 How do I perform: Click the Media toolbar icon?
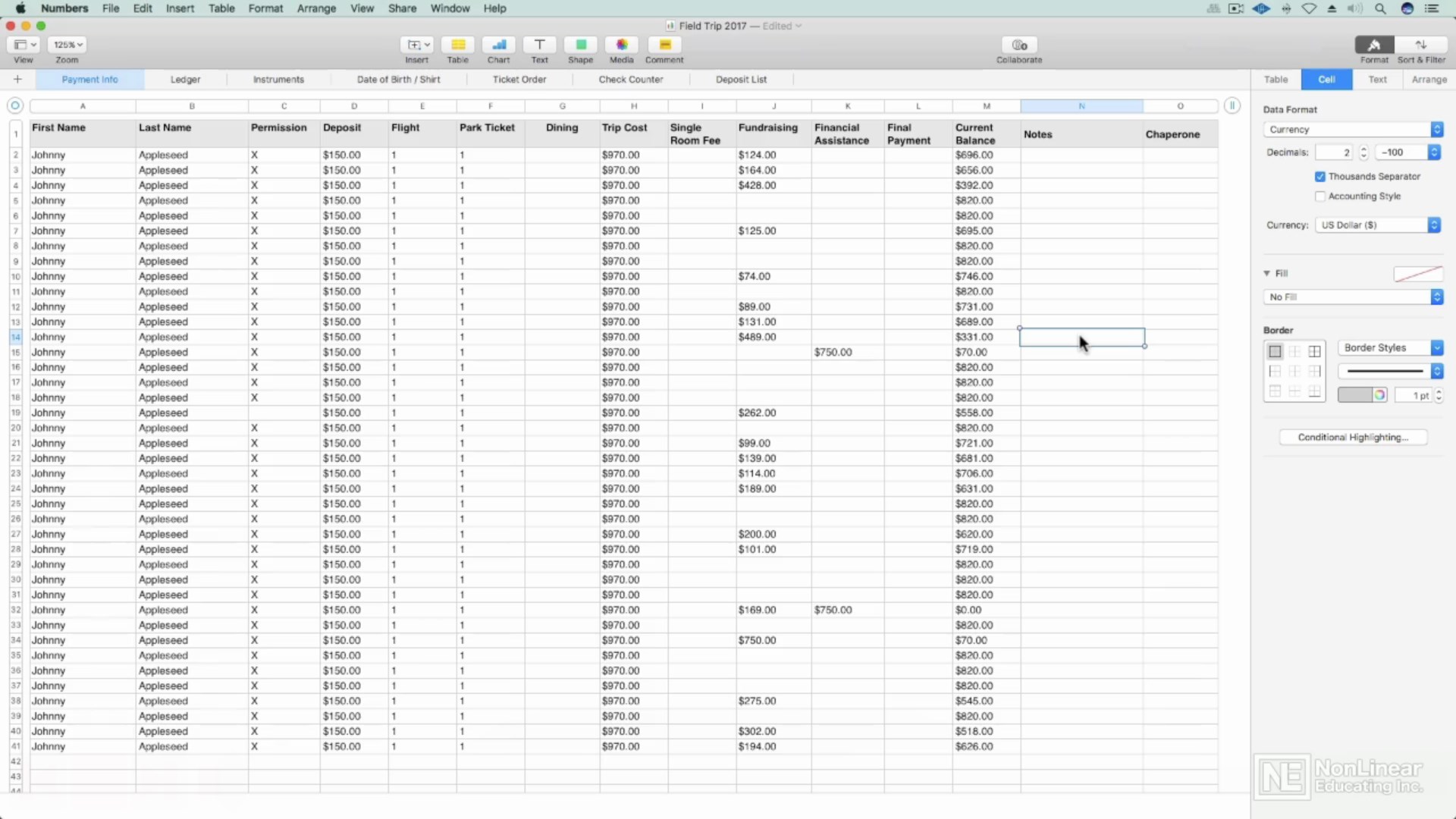point(621,45)
